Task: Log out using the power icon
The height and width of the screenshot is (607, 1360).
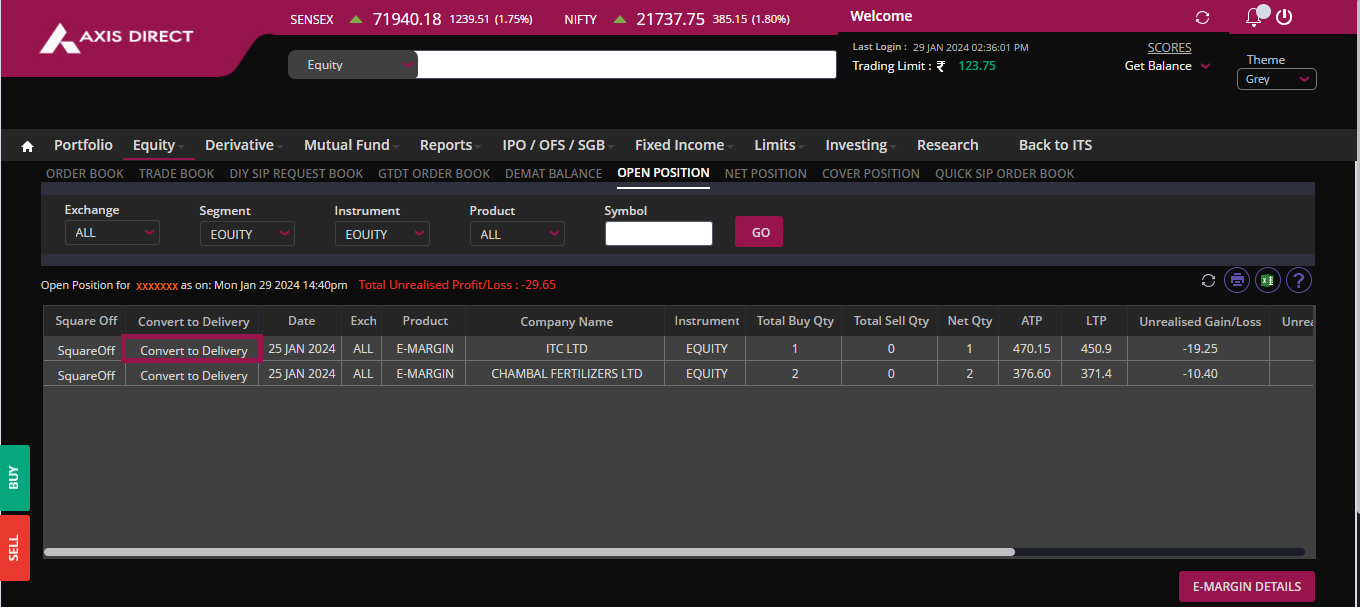Action: click(x=1285, y=17)
